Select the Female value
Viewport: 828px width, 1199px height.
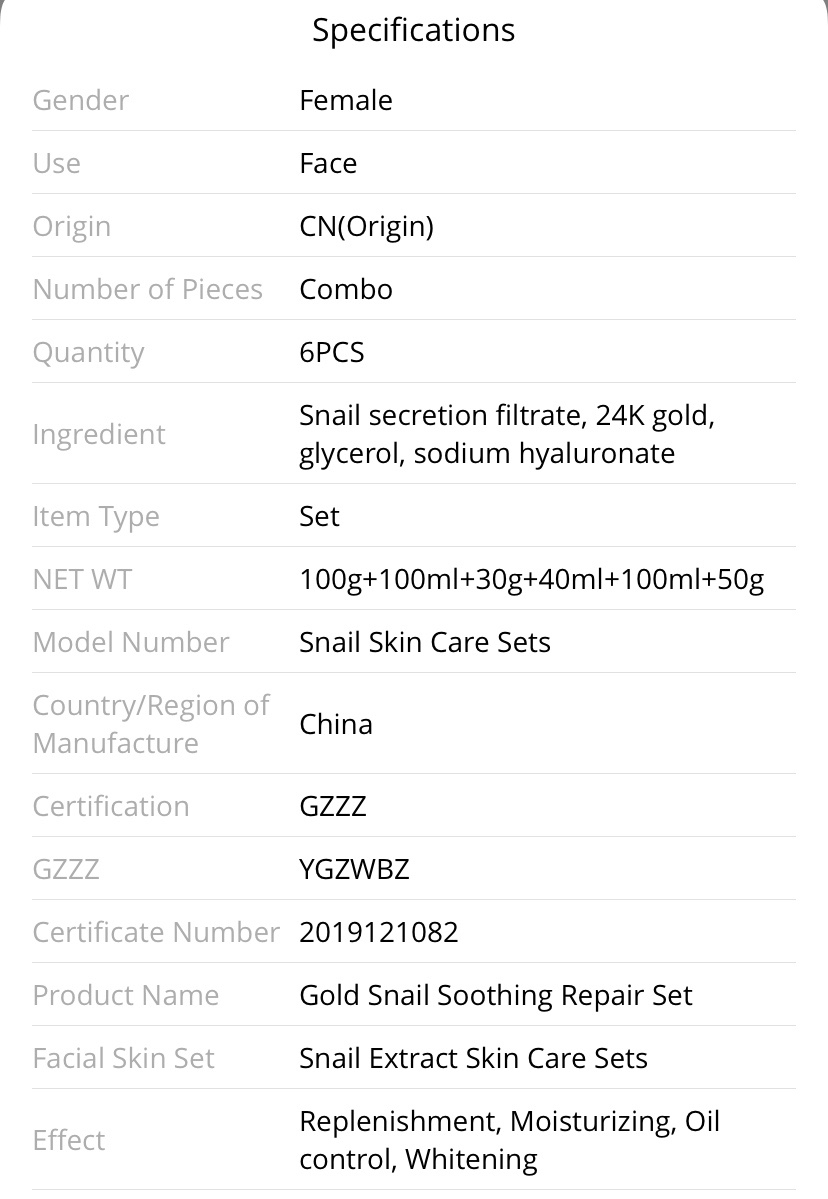[346, 100]
